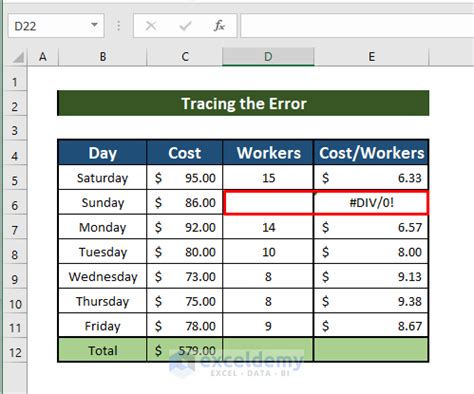Select the workers cell with 14
474x394 pixels.
268,227
